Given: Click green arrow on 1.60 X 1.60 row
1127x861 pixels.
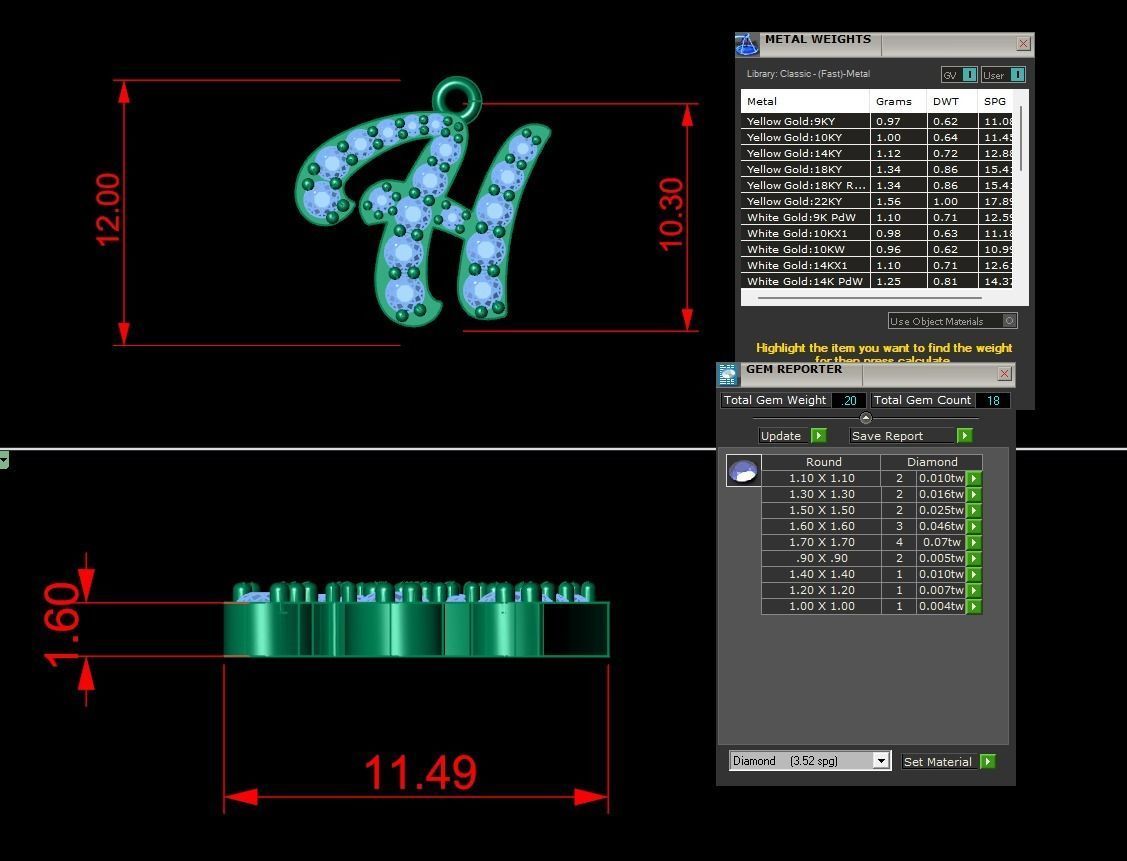Looking at the screenshot, I should [x=974, y=526].
